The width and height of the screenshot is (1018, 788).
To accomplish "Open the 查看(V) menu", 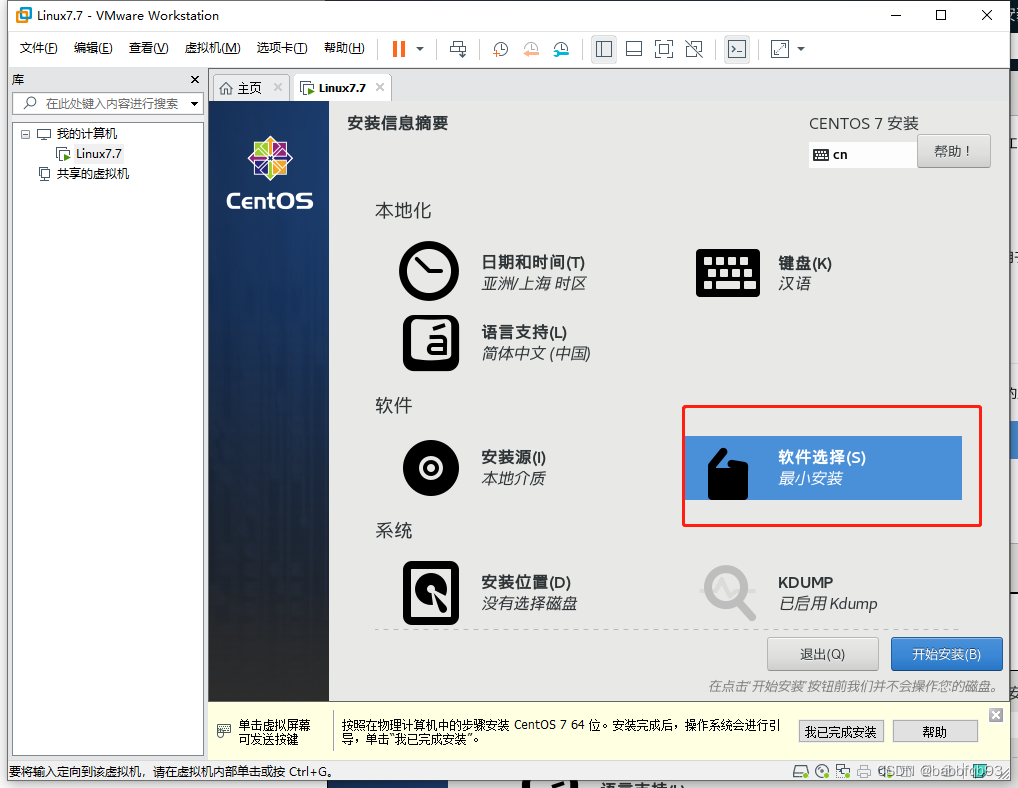I will [148, 48].
